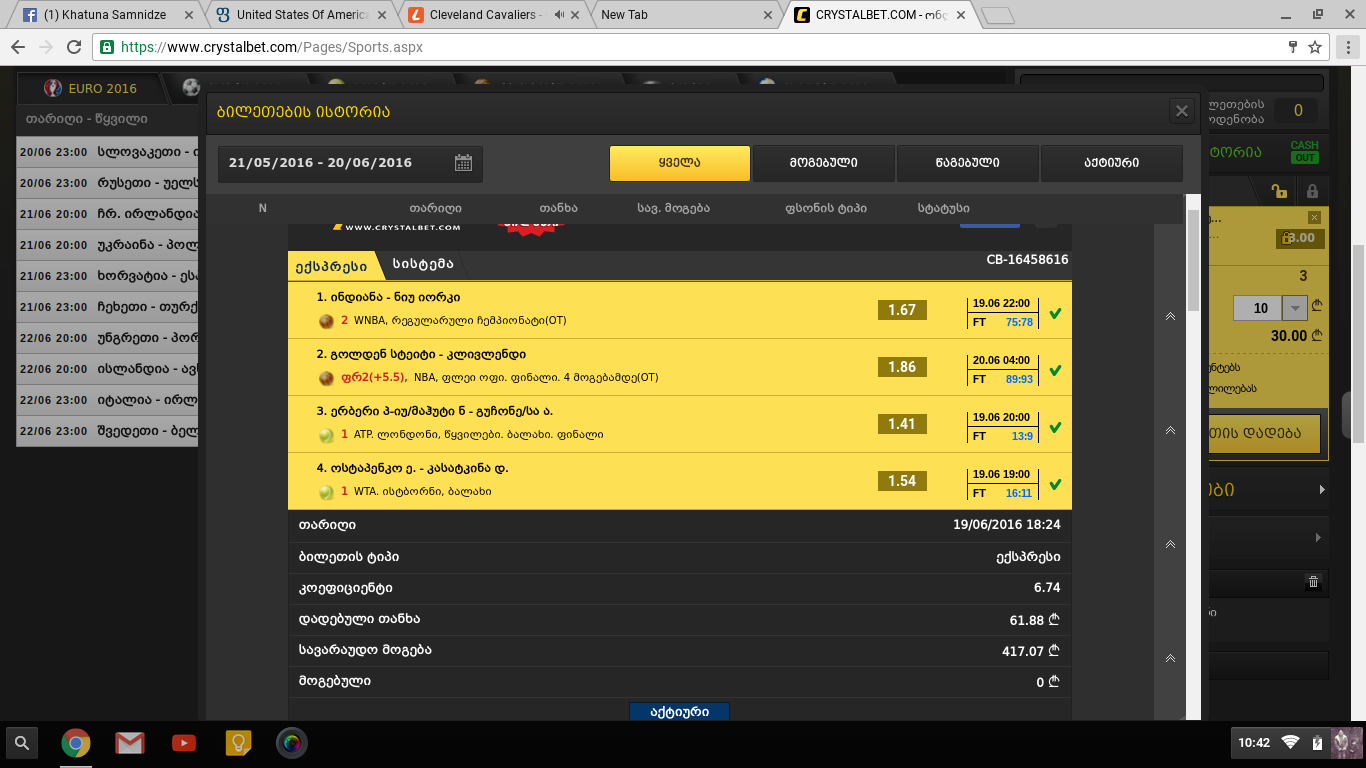Collapse using the chevron beside the 1.41 odds row
The height and width of the screenshot is (768, 1366).
1170,430
